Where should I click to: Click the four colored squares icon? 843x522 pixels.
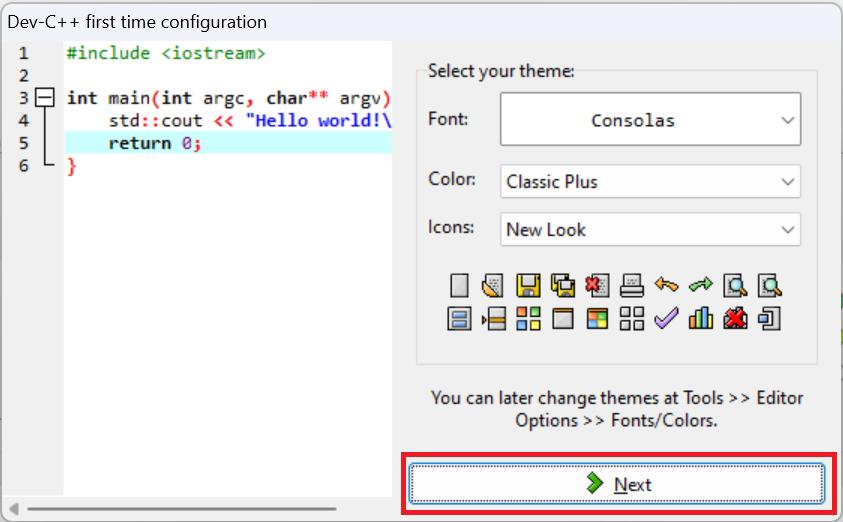528,319
